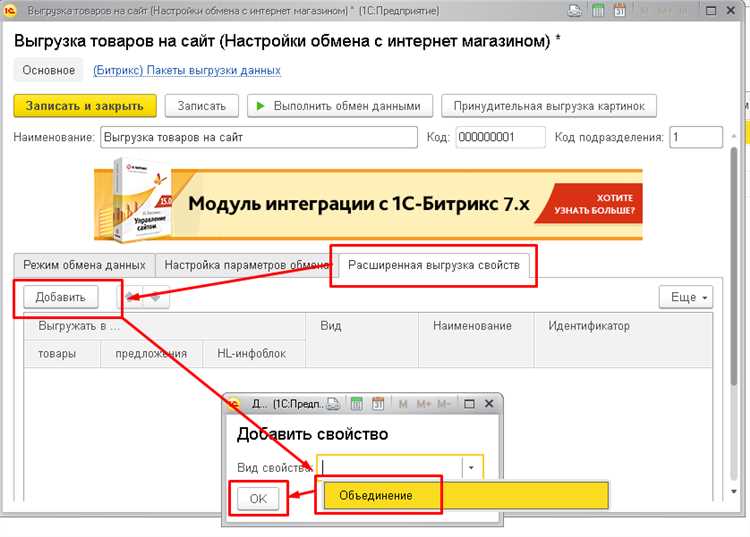Open the 1С-Битрикс integration module banner
750x537 pixels.
click(368, 204)
